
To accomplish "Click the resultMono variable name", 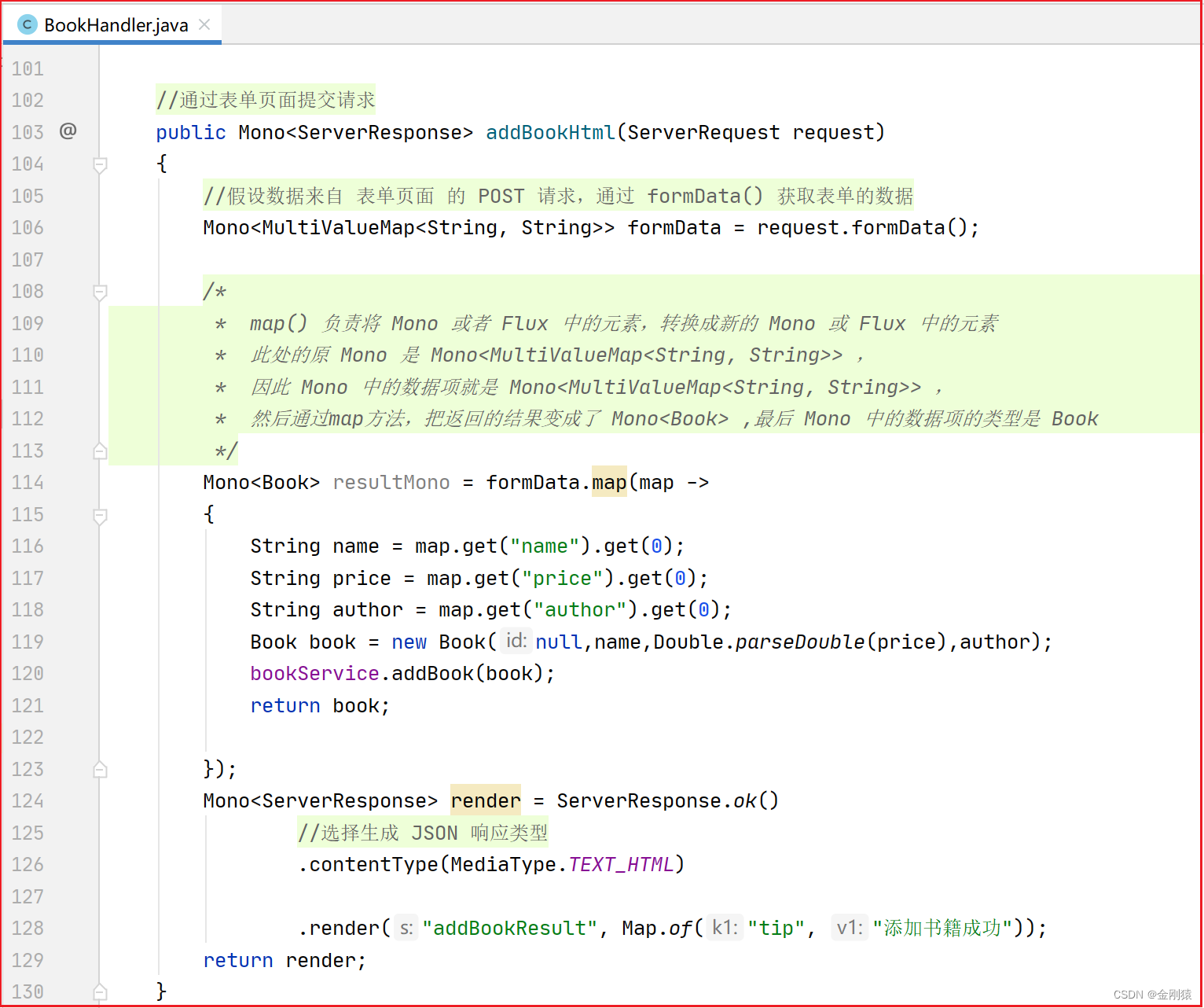I will [x=391, y=482].
